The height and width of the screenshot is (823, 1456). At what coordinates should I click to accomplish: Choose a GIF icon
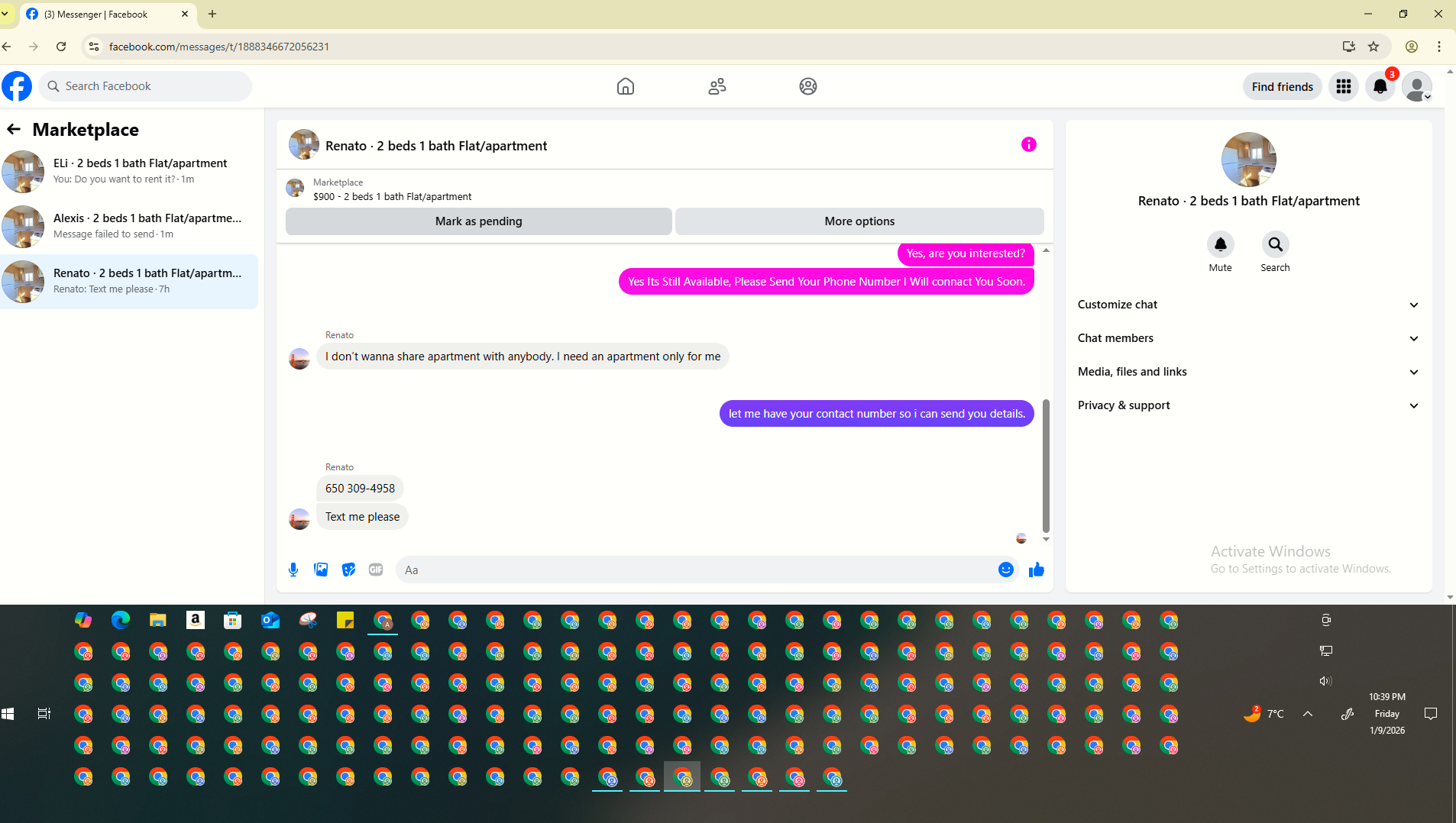click(x=376, y=570)
